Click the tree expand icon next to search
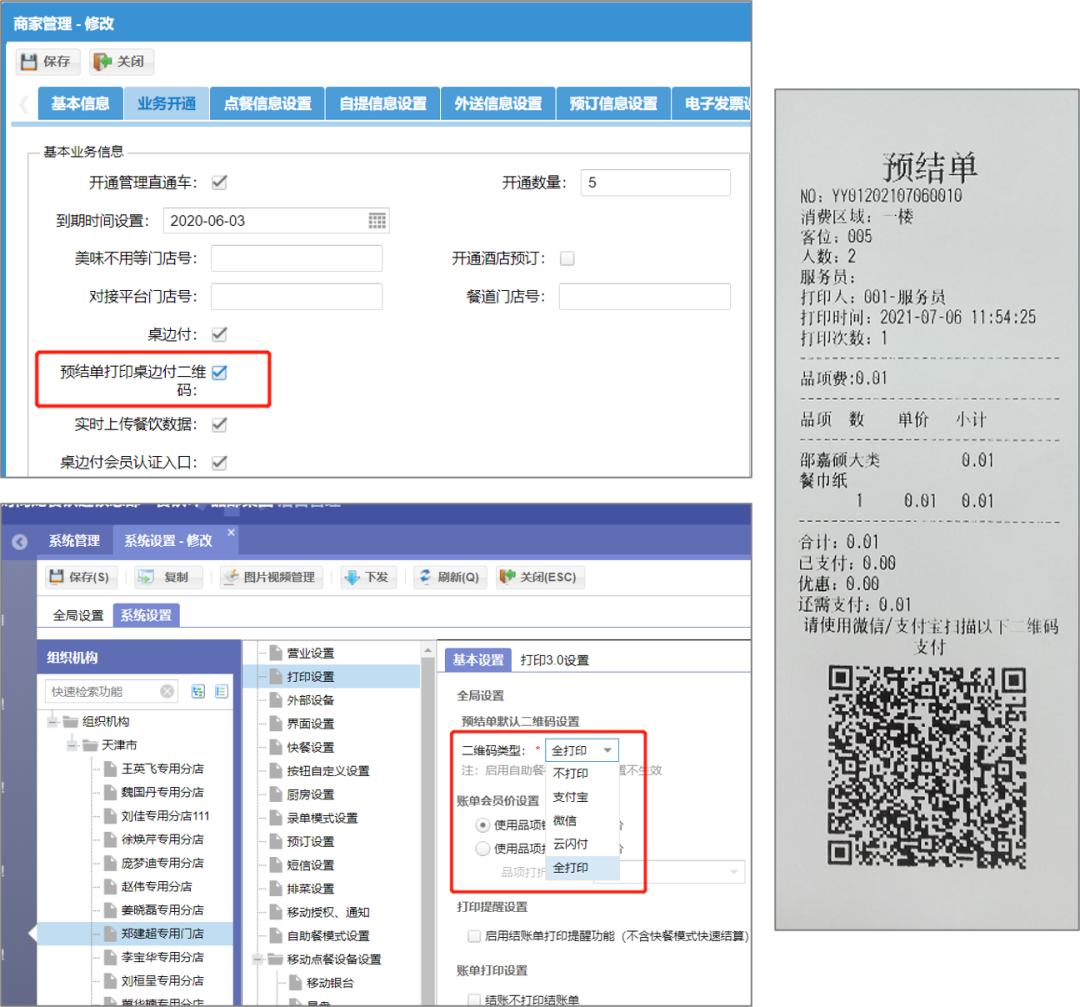The image size is (1080, 1007). click(198, 692)
